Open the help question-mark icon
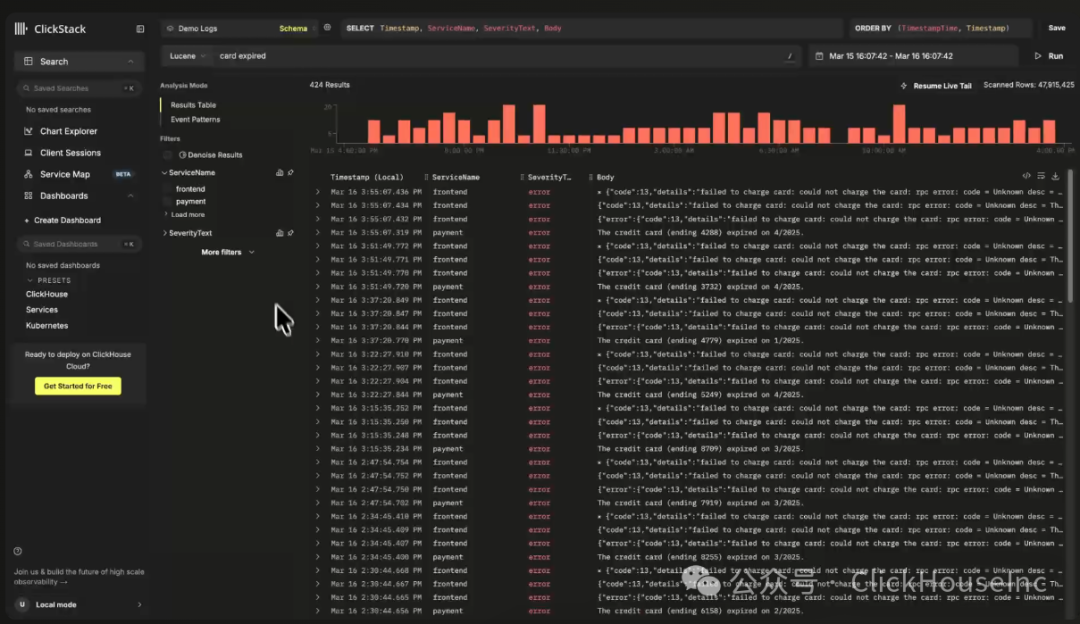Image resolution: width=1080 pixels, height=624 pixels. point(18,551)
